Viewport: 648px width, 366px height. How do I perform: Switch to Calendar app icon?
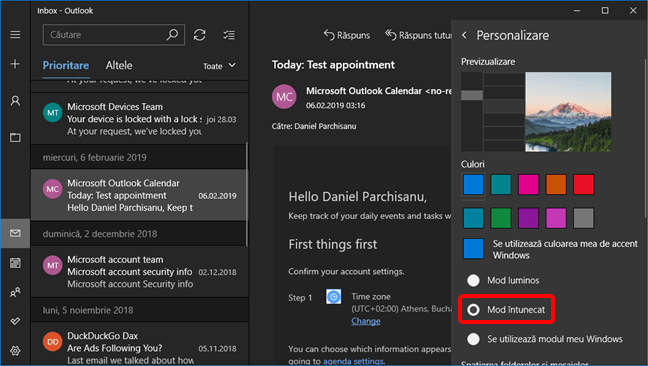(x=15, y=263)
